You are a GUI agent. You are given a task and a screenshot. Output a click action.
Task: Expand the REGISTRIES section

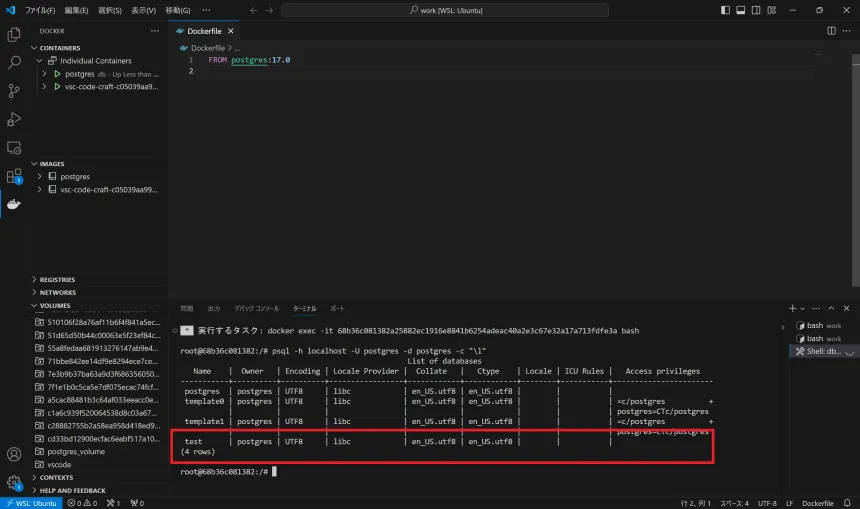click(57, 280)
